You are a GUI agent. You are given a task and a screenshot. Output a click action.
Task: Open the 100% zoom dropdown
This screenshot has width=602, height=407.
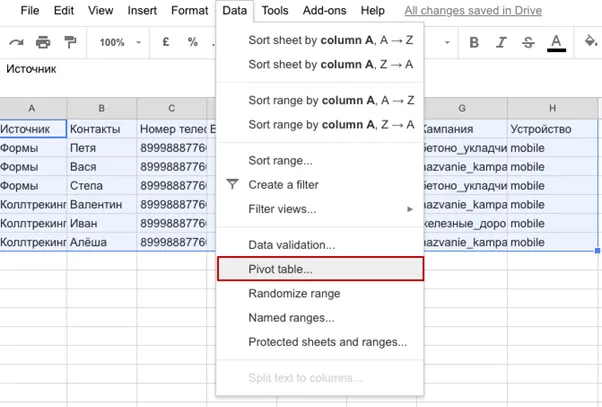[120, 42]
